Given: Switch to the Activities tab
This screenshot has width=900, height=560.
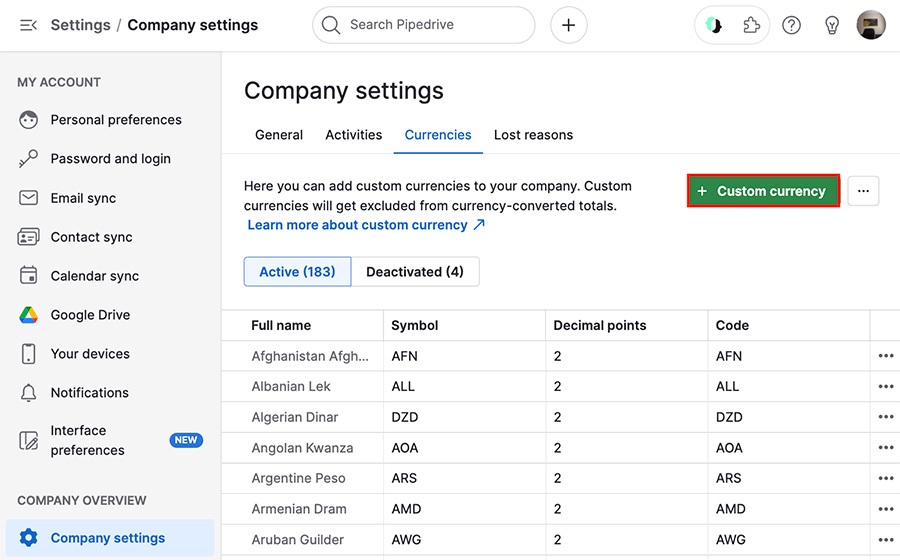Looking at the screenshot, I should pyautogui.click(x=354, y=135).
